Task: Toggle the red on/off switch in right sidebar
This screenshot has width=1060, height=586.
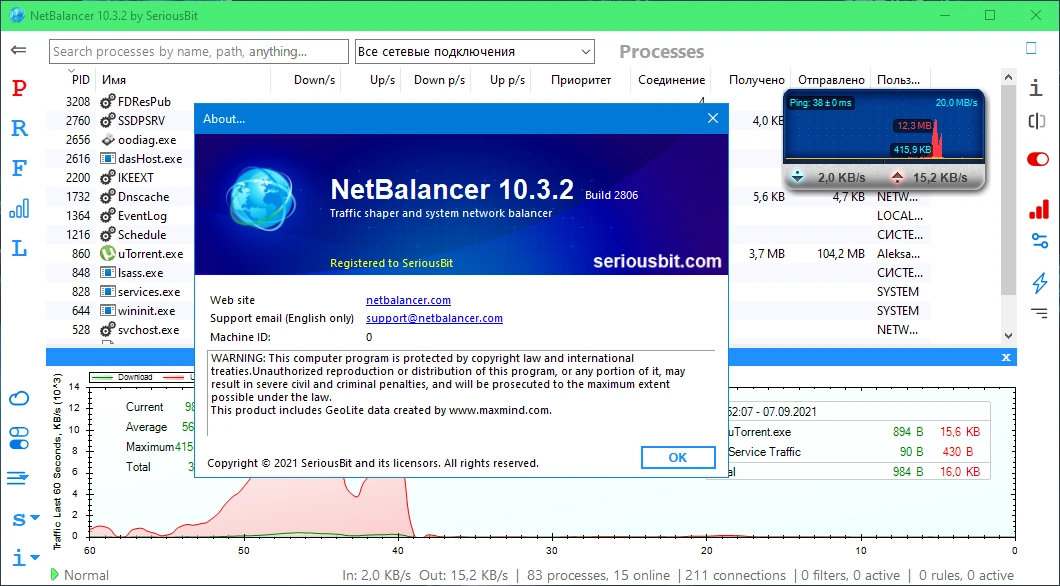Action: [1038, 160]
